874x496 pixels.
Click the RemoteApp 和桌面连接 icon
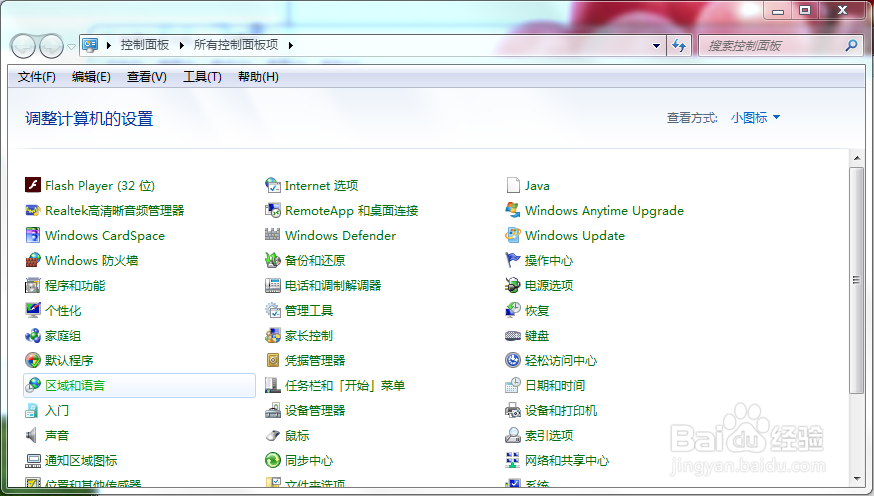[273, 210]
